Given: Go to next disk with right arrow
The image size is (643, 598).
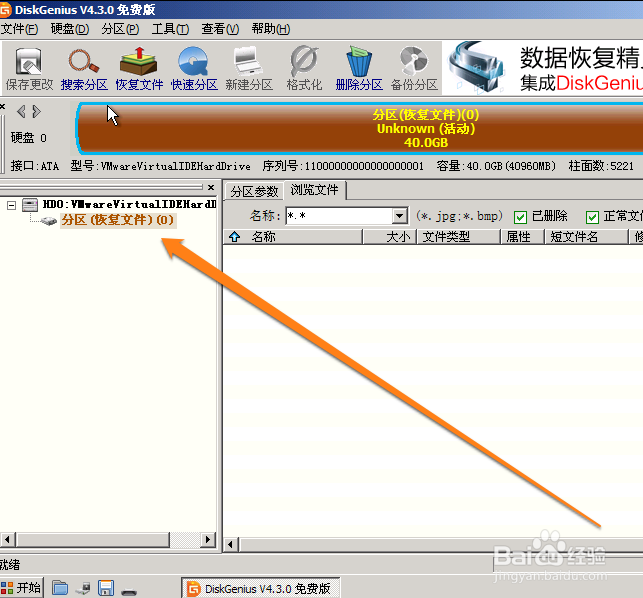Looking at the screenshot, I should coord(37,112).
